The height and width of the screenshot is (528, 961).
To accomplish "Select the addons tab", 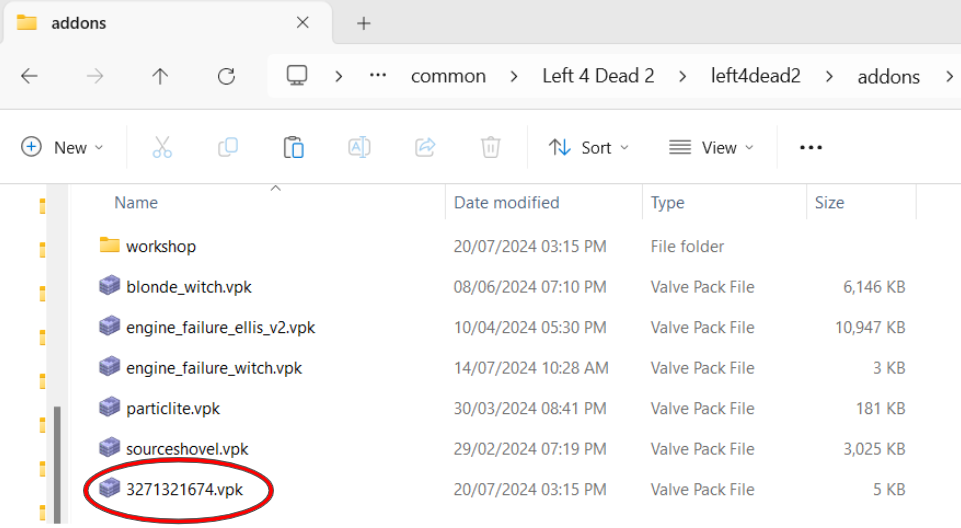I will [167, 23].
